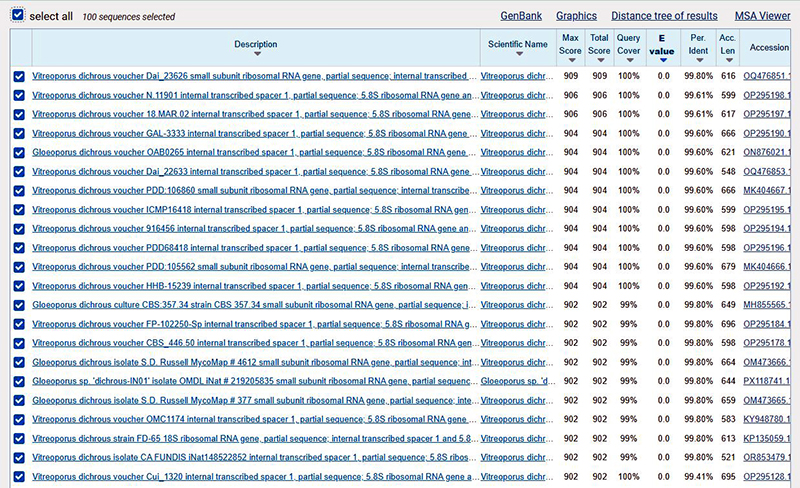This screenshot has width=800, height=488.
Task: Open Vitreoporus dichrous voucher GAL-3333 description
Action: (250, 133)
